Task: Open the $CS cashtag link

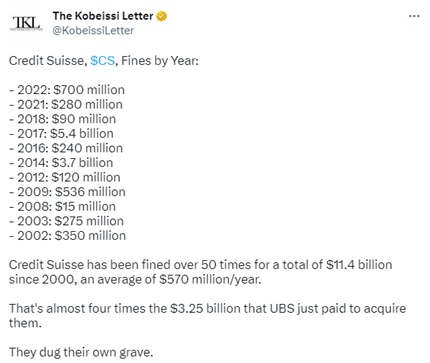Action: (103, 61)
